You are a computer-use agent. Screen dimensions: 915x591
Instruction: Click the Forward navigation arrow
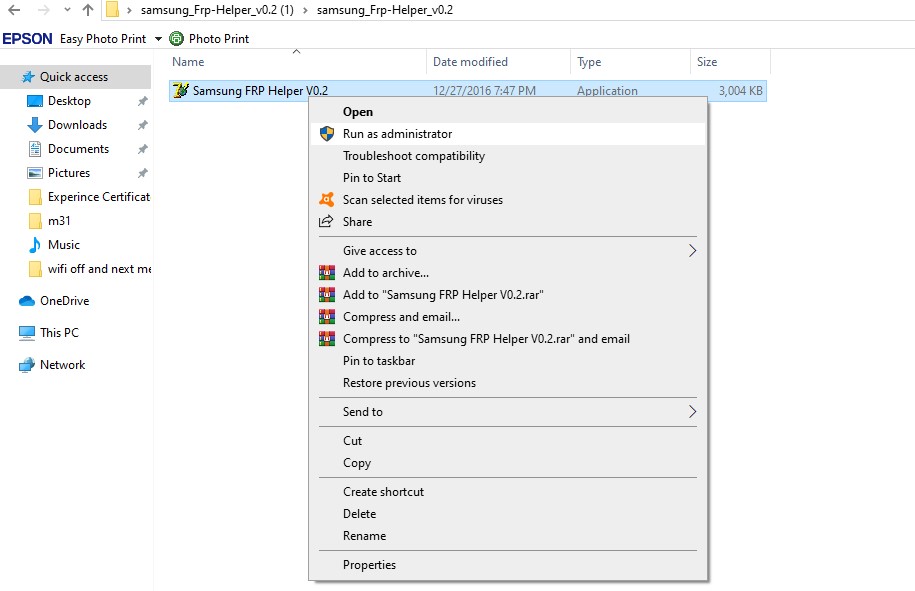(x=43, y=10)
